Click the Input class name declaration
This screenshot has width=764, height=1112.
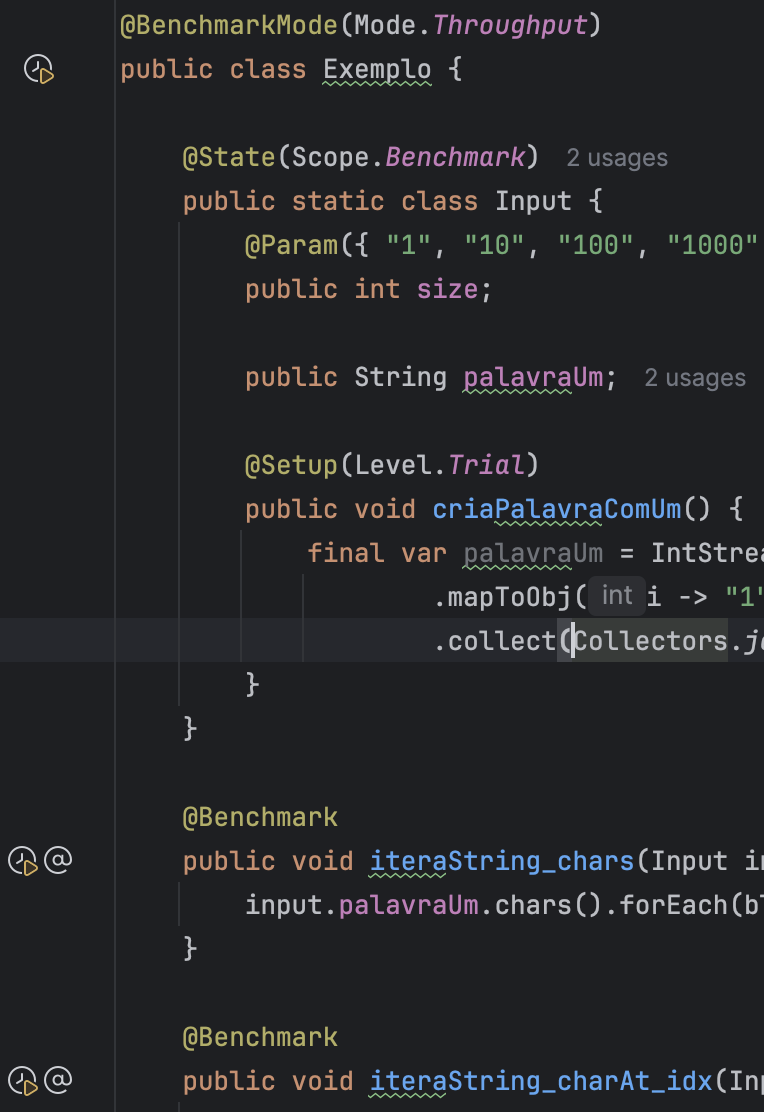click(533, 201)
